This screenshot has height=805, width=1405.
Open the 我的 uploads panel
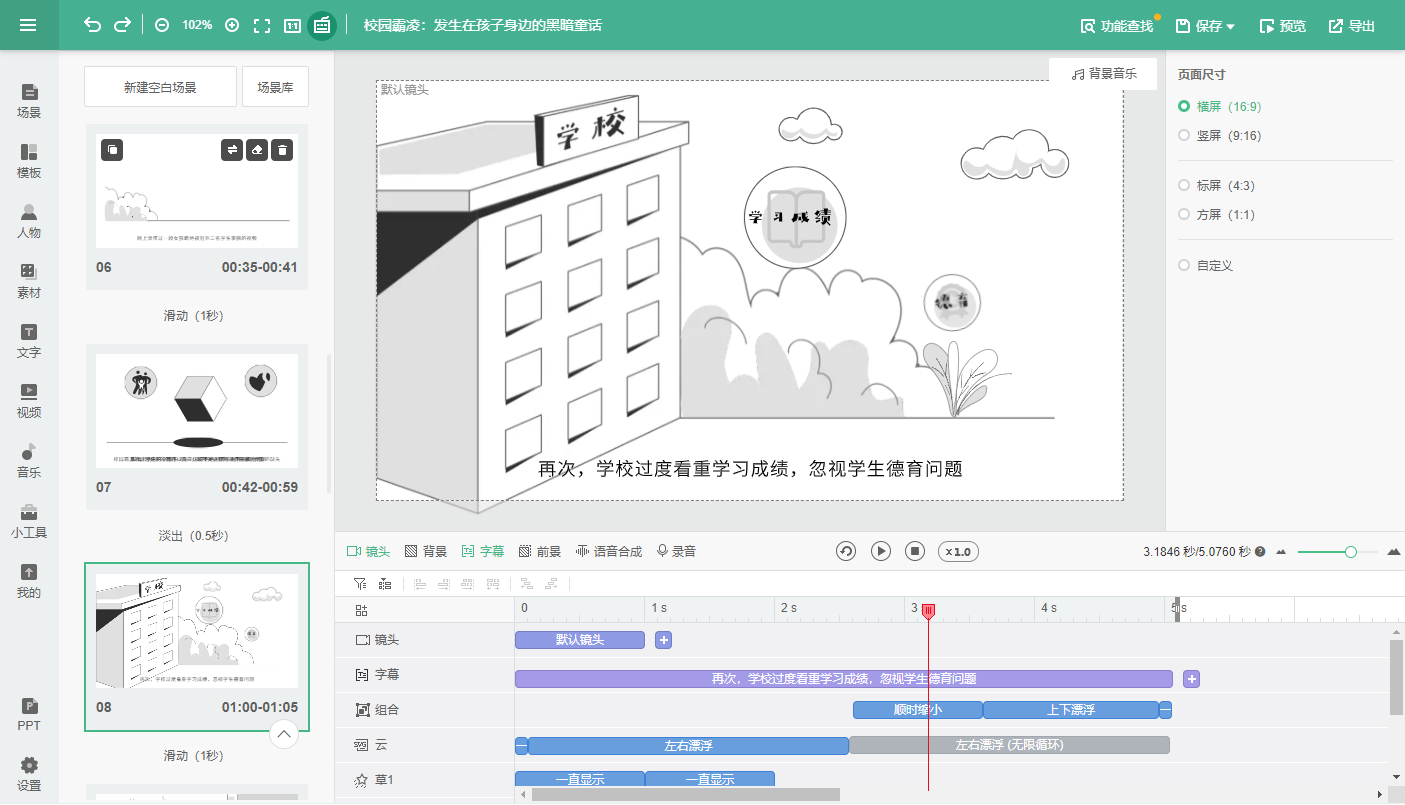29,581
